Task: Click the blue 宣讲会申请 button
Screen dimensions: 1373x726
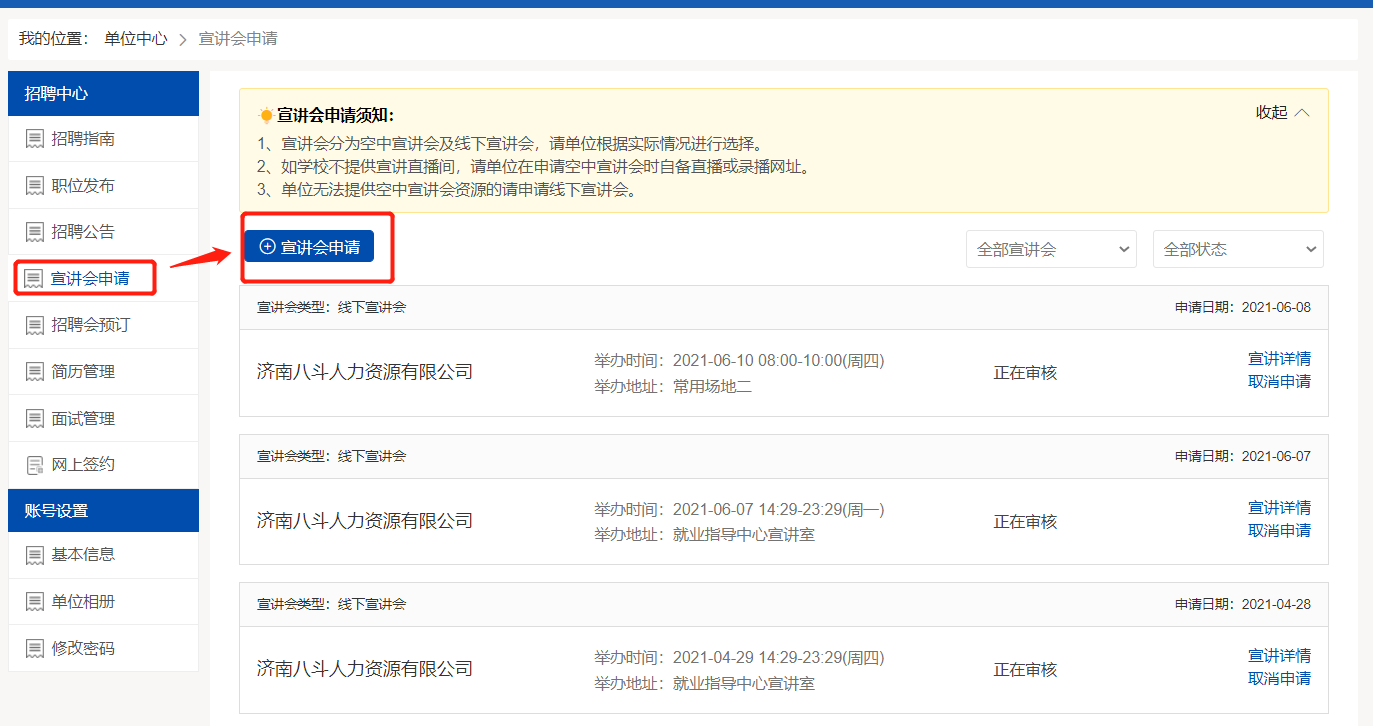Action: pos(309,246)
